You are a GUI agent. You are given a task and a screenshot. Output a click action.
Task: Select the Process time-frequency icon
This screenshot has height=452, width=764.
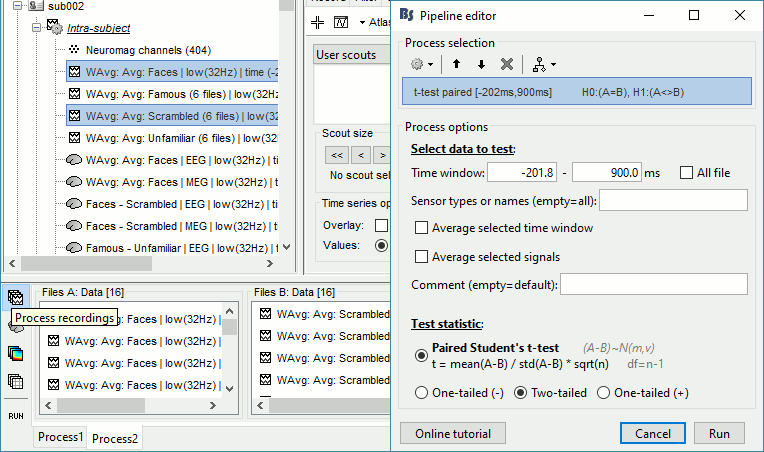[x=15, y=353]
